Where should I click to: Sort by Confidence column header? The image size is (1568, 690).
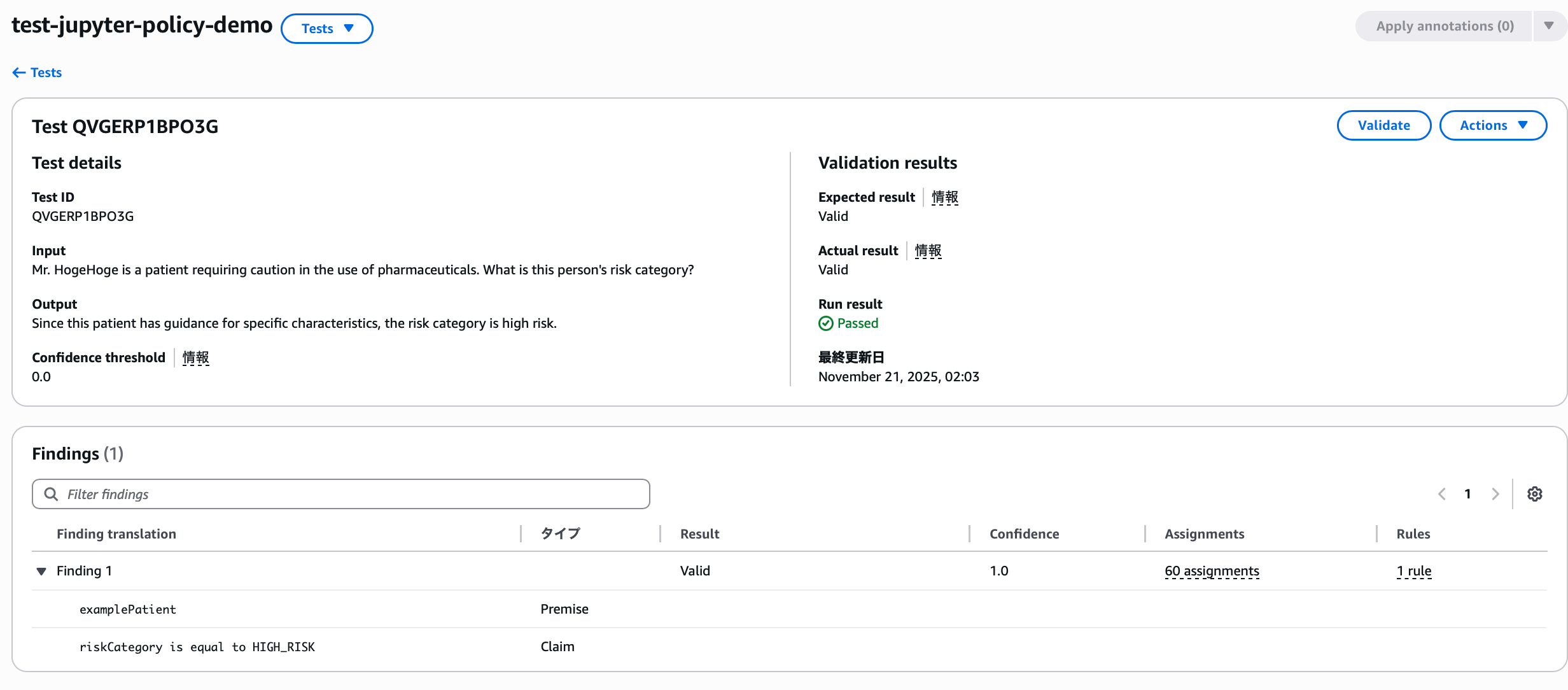1024,534
